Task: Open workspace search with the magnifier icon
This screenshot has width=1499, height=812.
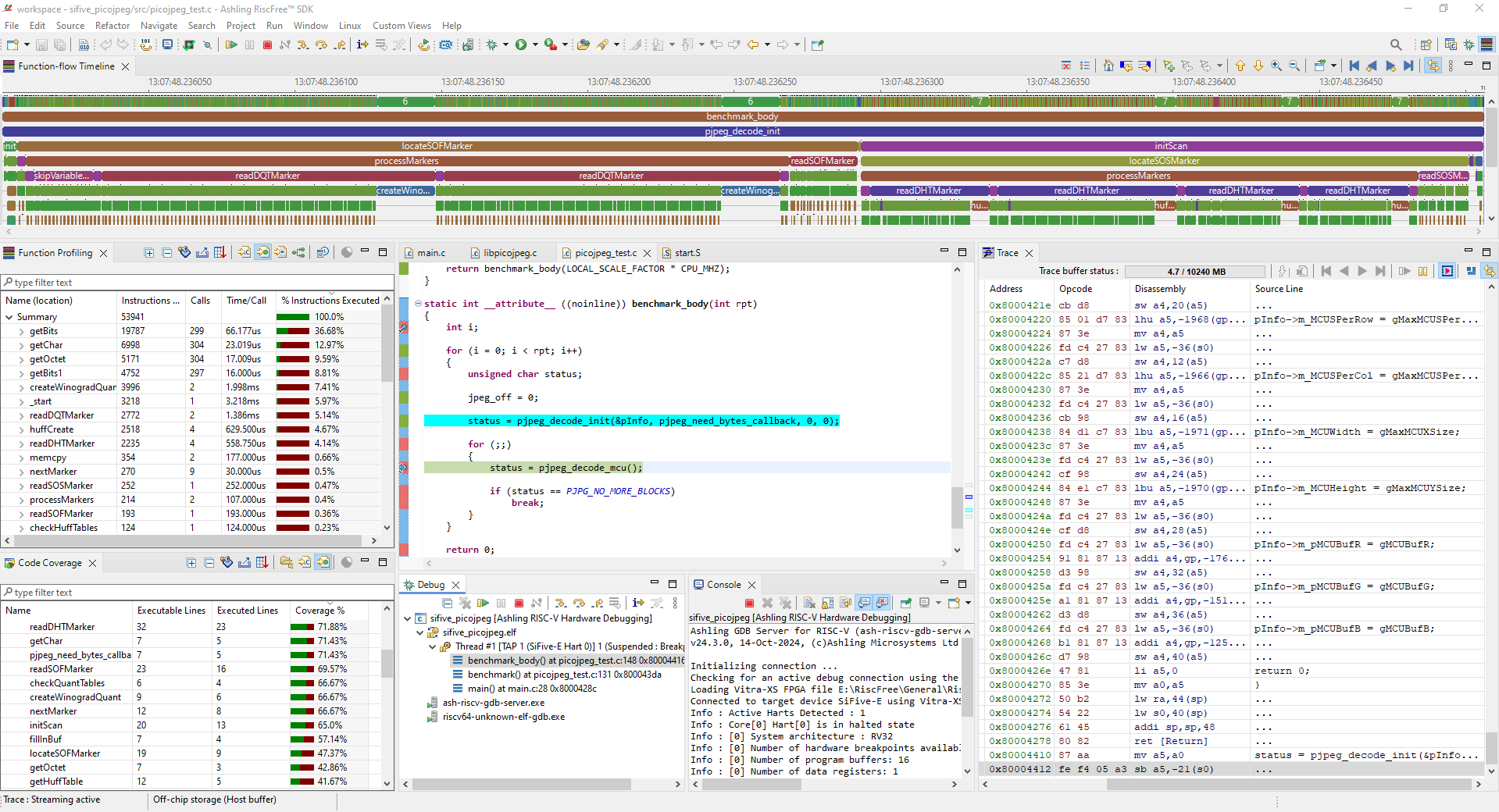Action: 1397,45
